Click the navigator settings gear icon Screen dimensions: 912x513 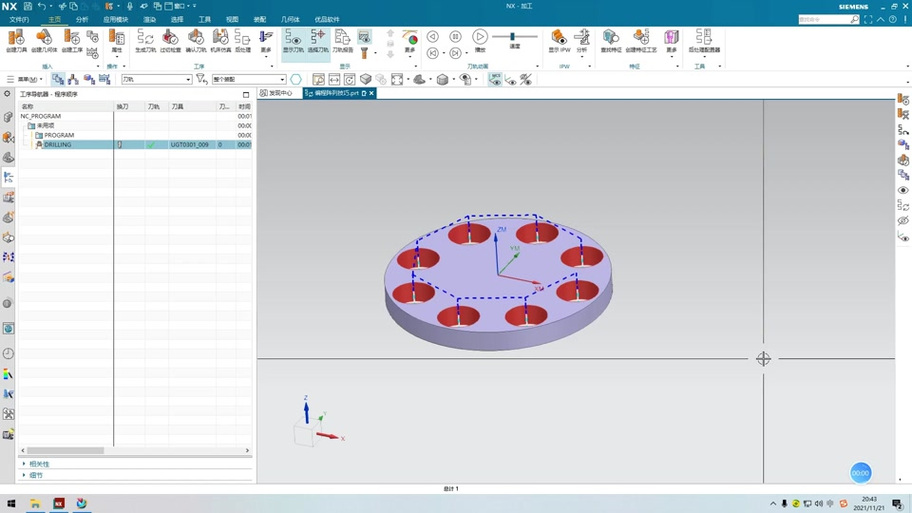coord(7,94)
